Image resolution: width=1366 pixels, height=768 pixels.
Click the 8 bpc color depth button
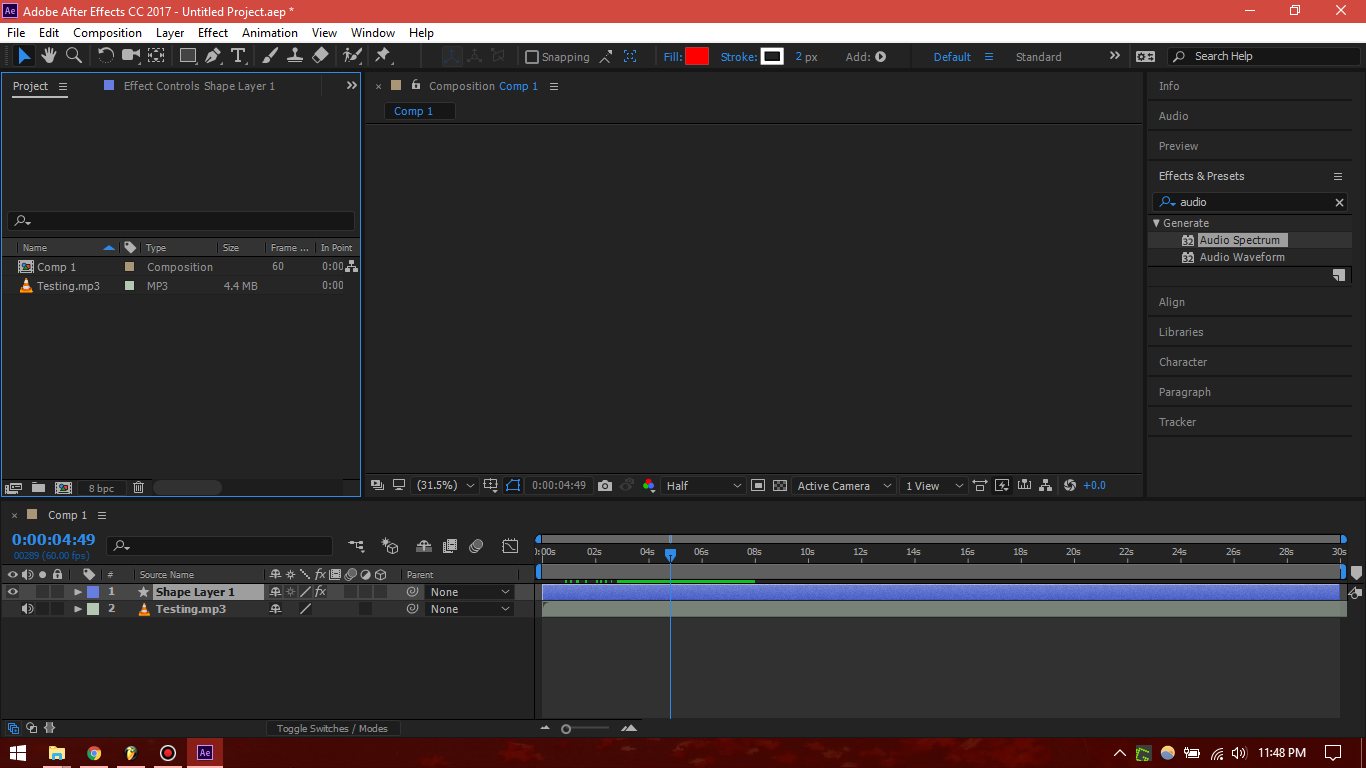pos(101,488)
